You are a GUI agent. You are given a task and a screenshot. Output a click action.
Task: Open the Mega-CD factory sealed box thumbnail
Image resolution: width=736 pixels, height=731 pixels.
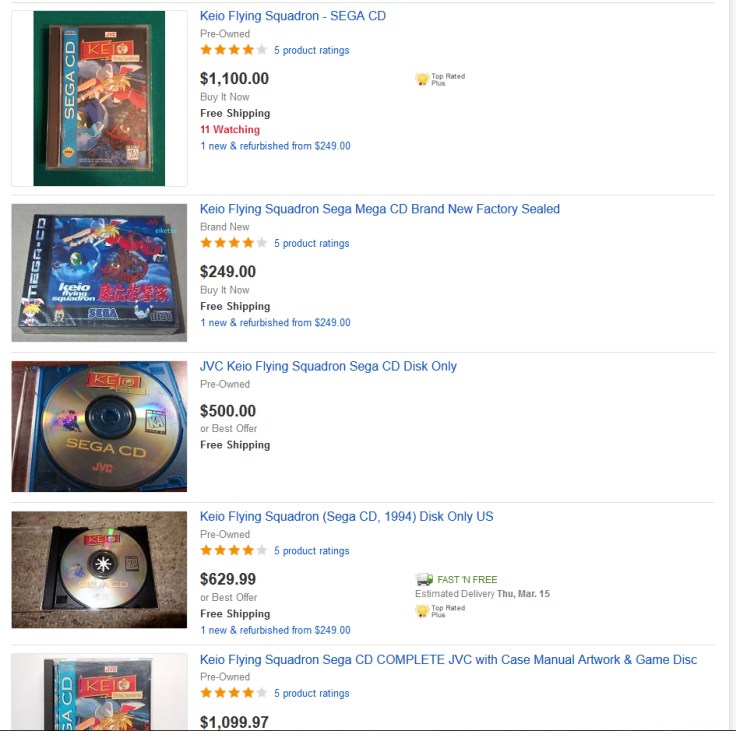pyautogui.click(x=99, y=272)
